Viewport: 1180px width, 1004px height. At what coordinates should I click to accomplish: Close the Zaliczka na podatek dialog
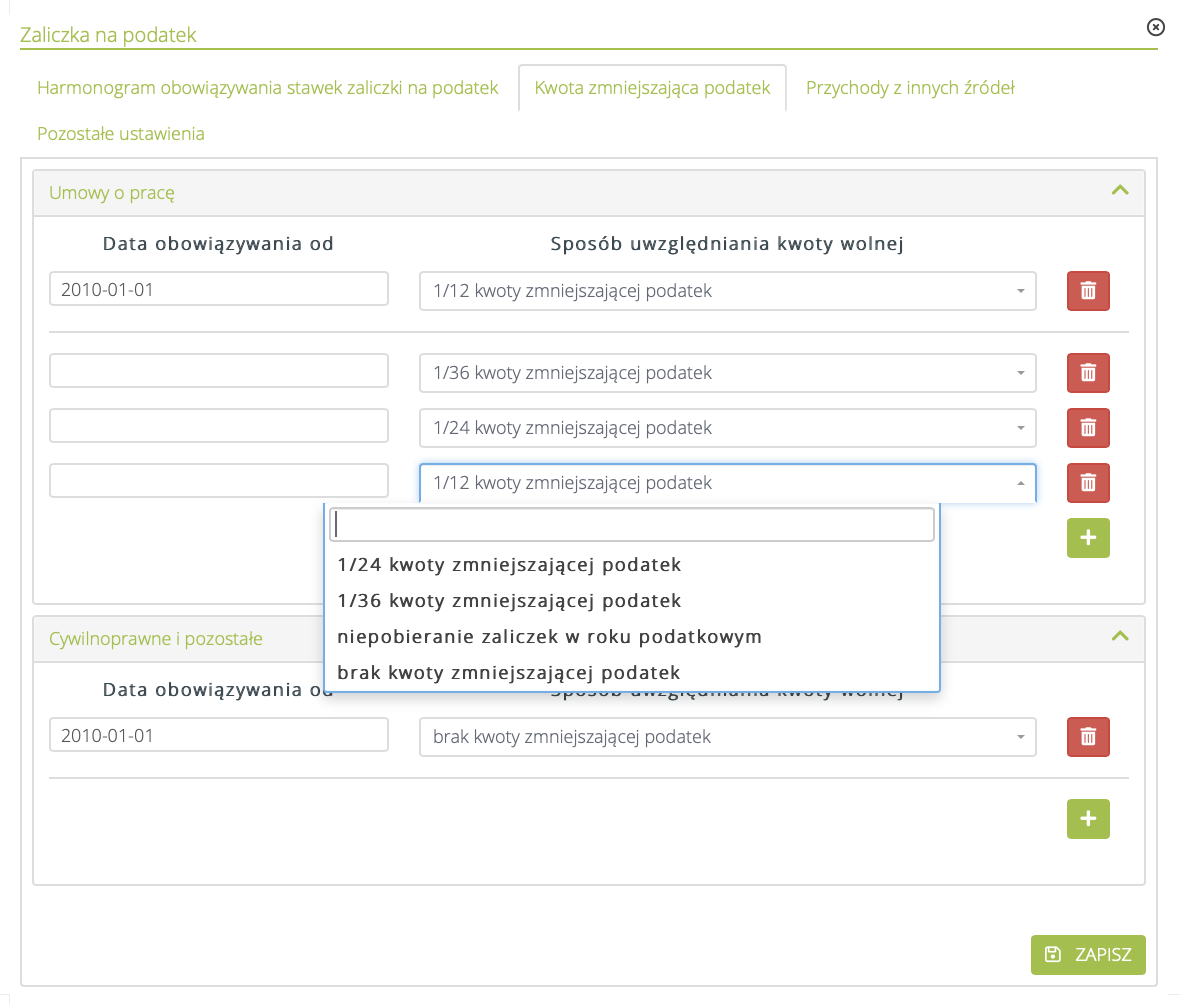pos(1155,27)
